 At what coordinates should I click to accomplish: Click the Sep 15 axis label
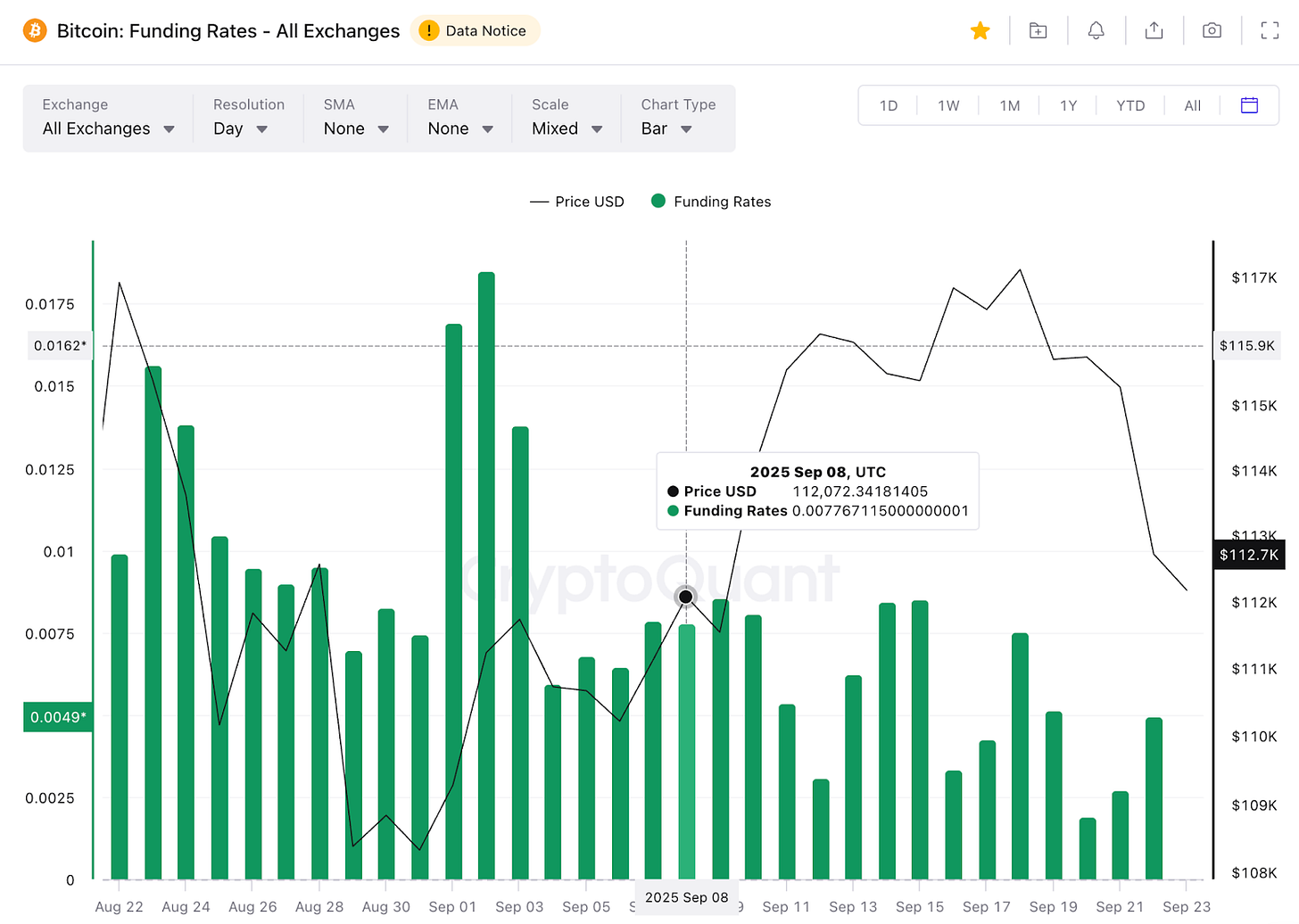point(920,906)
